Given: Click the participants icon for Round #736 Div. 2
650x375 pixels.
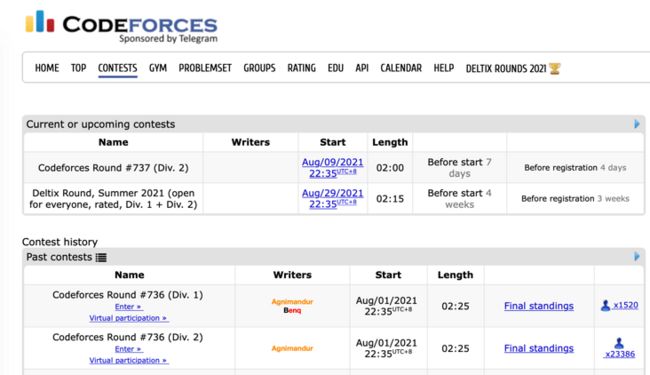Looking at the screenshot, I should coord(619,343).
